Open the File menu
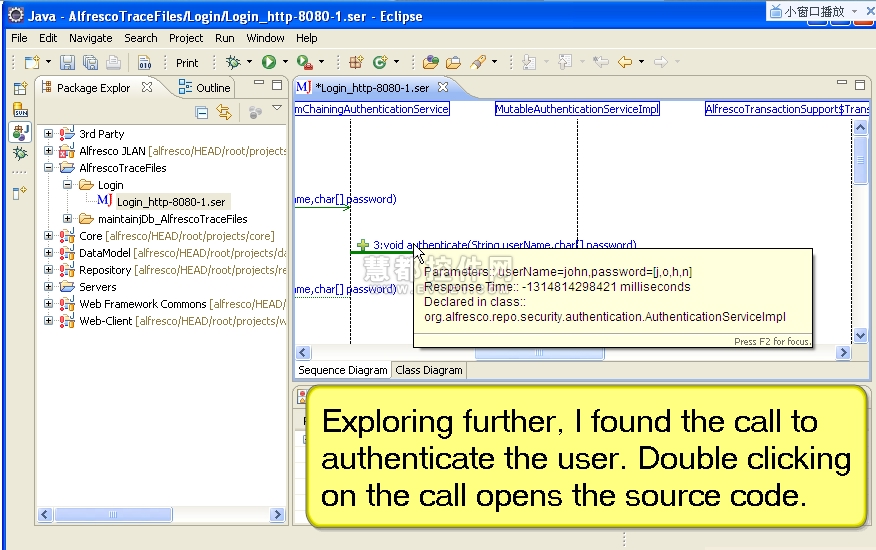Screen dimensions: 876x550 [x=19, y=38]
